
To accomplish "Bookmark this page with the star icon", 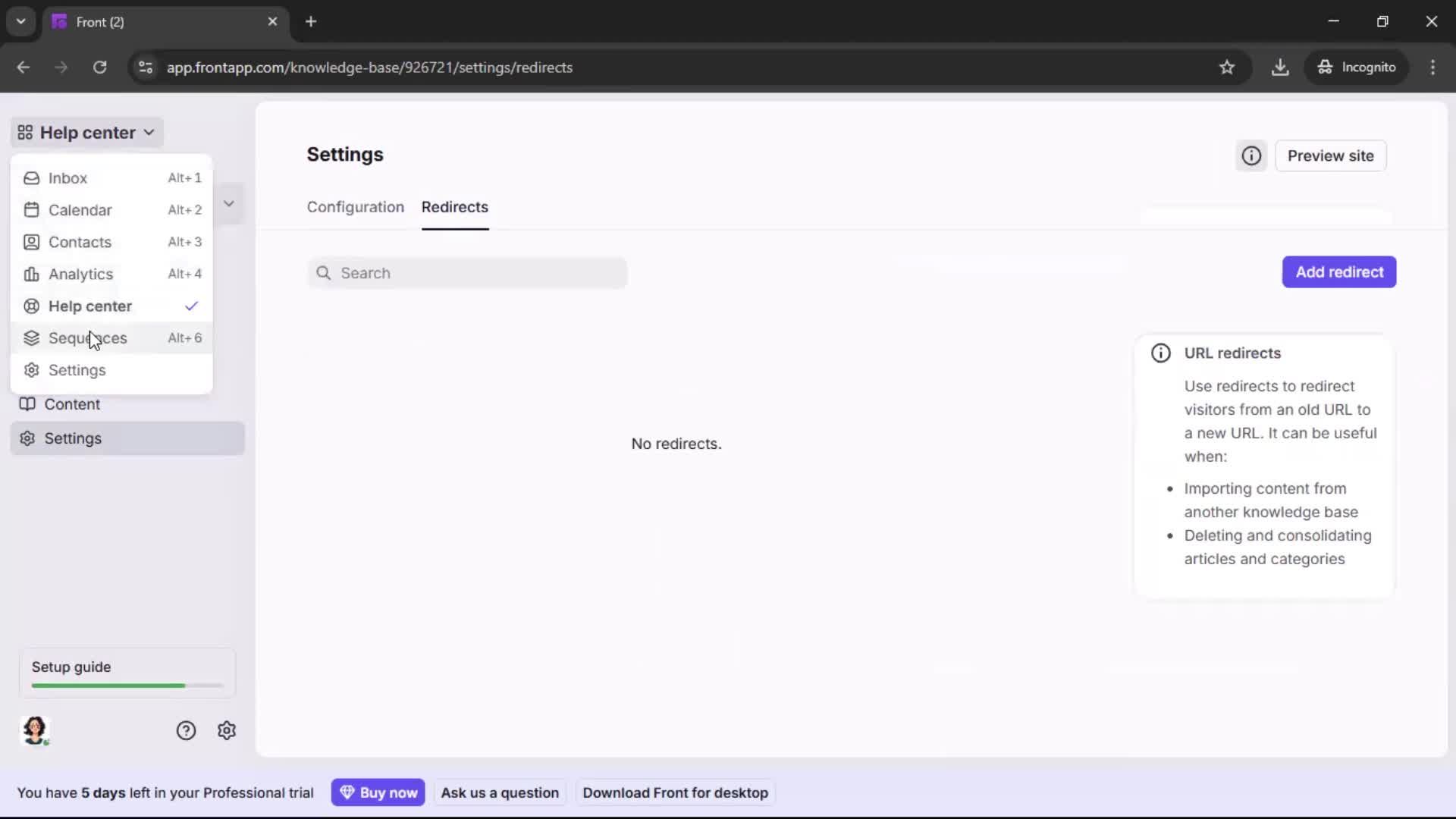I will pos(1228,67).
